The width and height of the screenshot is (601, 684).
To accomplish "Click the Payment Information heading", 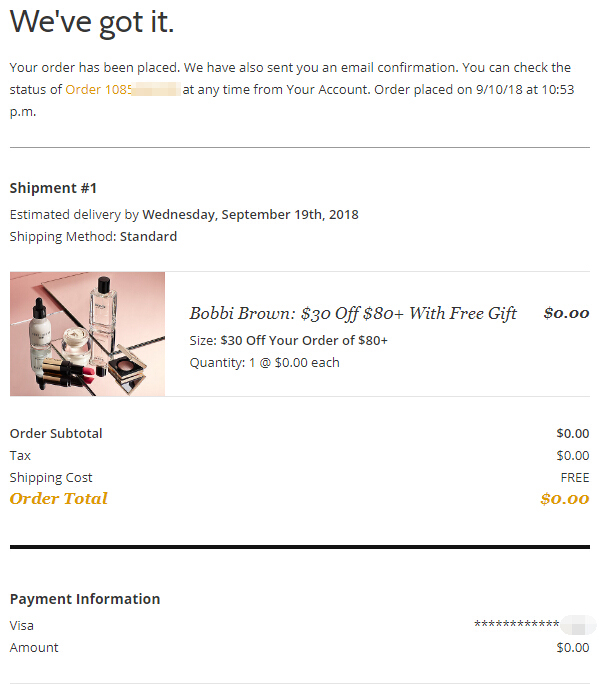I will tap(85, 599).
